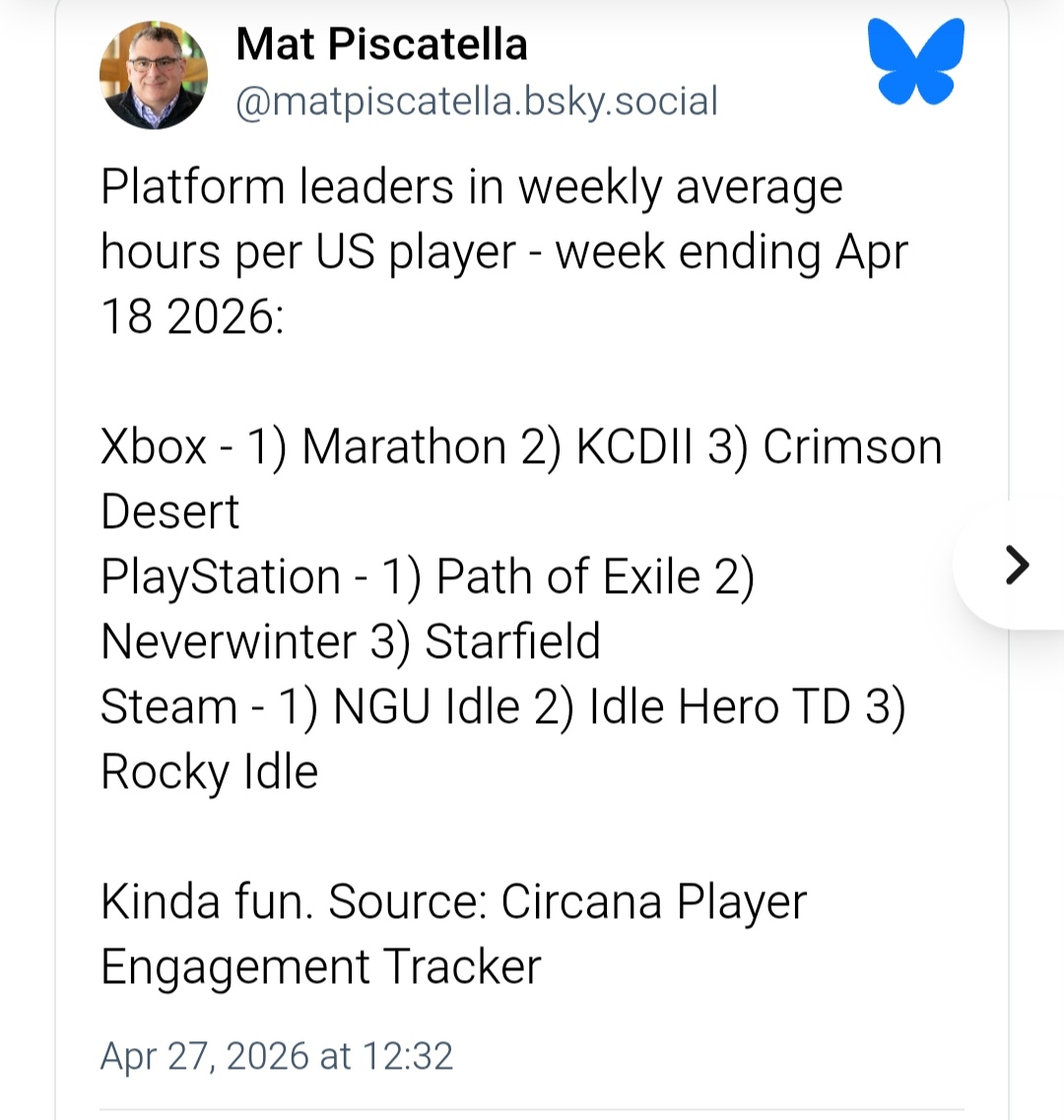This screenshot has height=1120, width=1064.
Task: Click the right-facing chevron to view next post
Action: (1016, 565)
